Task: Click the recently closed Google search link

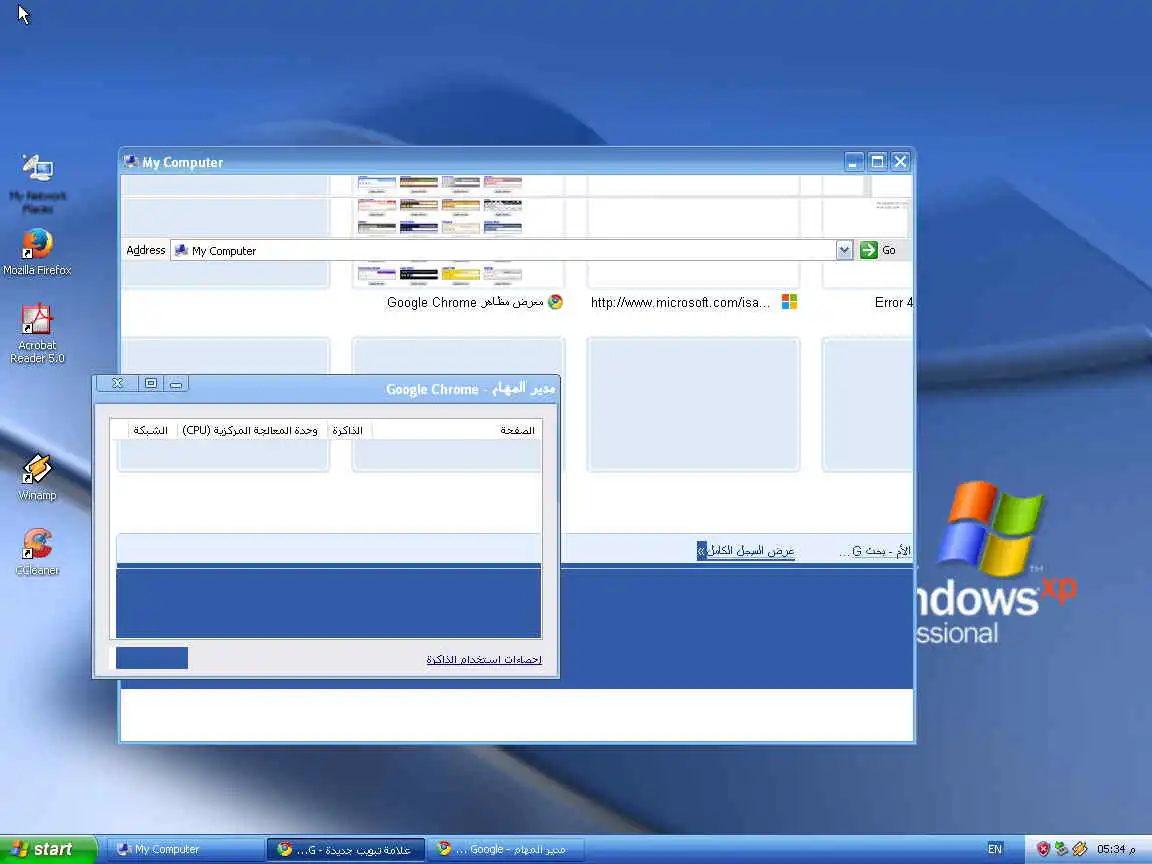Action: pyautogui.click(x=875, y=551)
